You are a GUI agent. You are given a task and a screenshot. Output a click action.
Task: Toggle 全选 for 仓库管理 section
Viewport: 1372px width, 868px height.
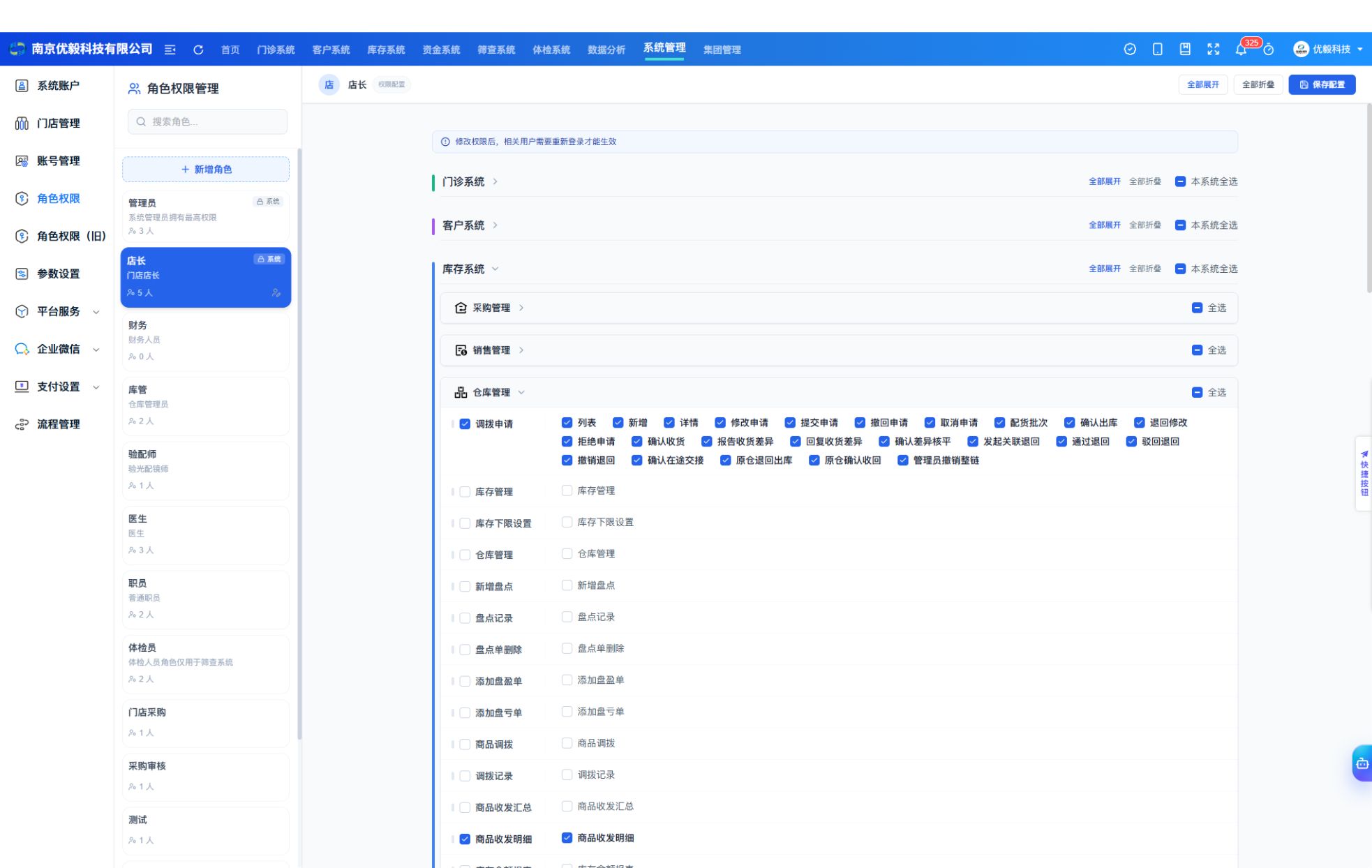(x=1197, y=392)
